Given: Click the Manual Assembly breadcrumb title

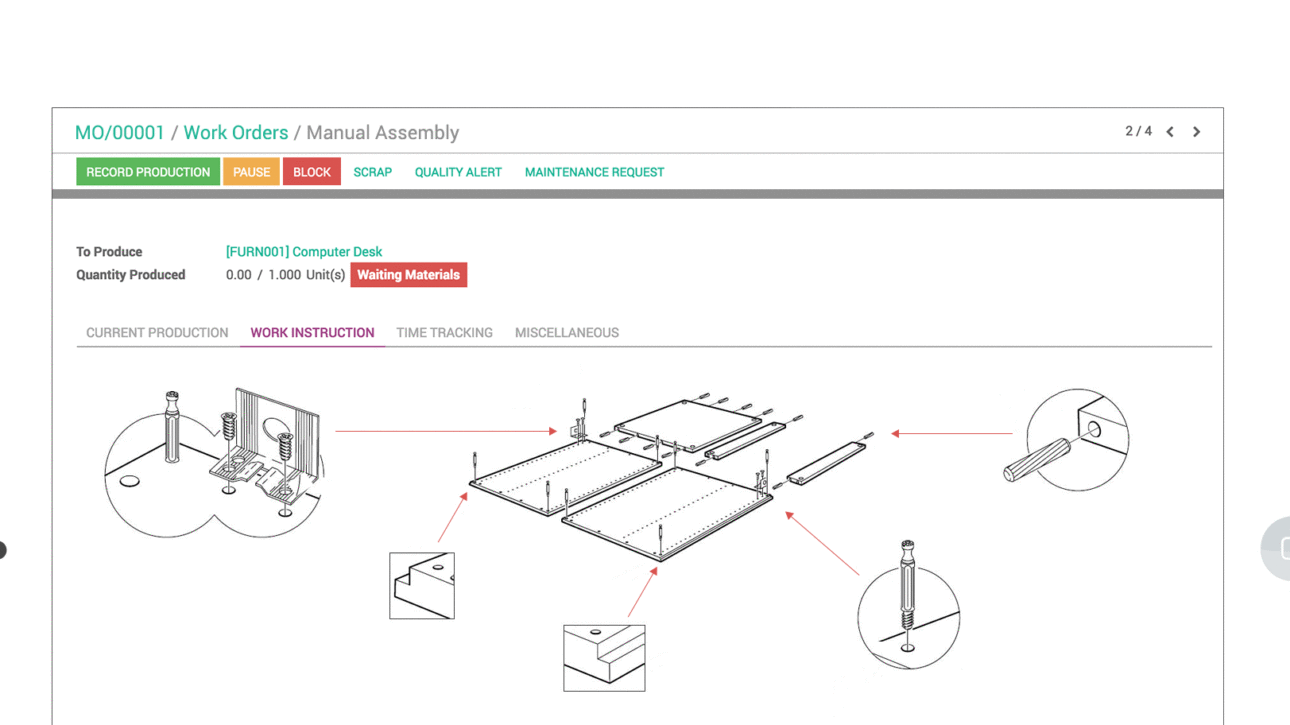Looking at the screenshot, I should tap(382, 133).
